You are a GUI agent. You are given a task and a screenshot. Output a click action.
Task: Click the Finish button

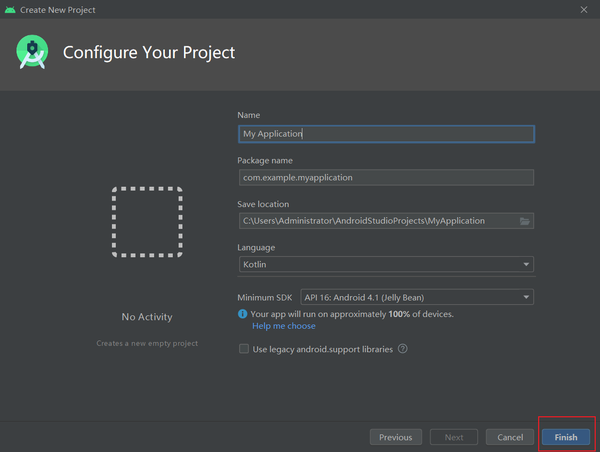pos(566,437)
